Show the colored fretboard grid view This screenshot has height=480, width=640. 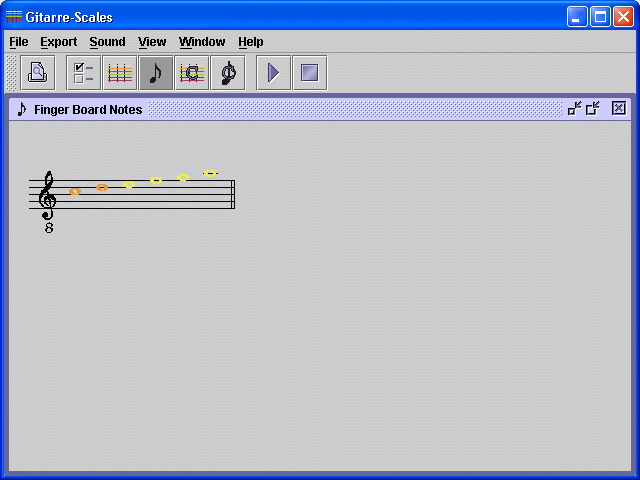coord(120,73)
